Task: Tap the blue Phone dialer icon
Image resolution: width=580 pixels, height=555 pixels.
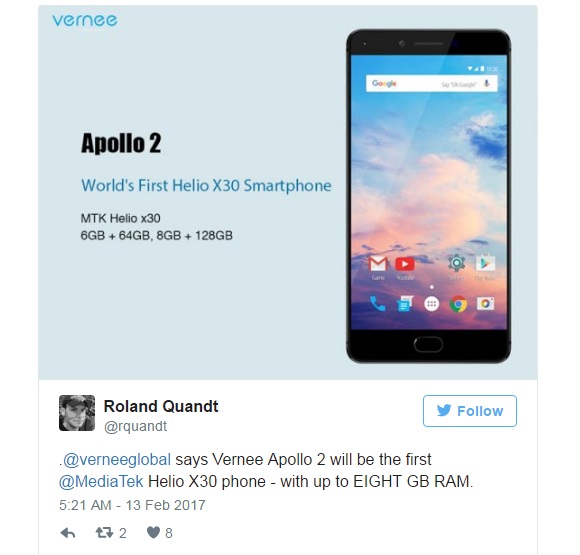Action: click(x=378, y=304)
